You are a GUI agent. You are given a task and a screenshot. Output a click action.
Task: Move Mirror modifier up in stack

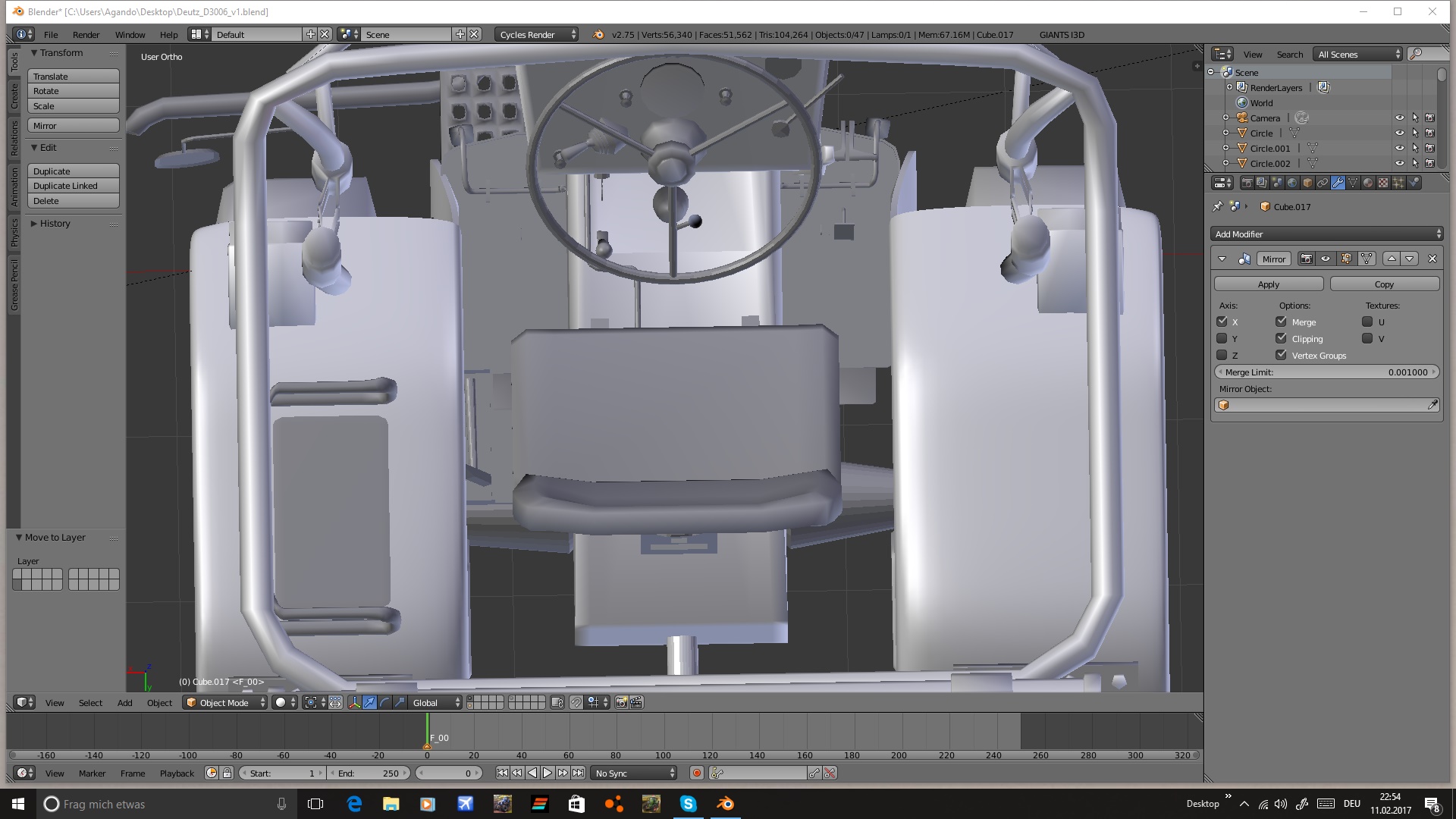pos(1392,259)
